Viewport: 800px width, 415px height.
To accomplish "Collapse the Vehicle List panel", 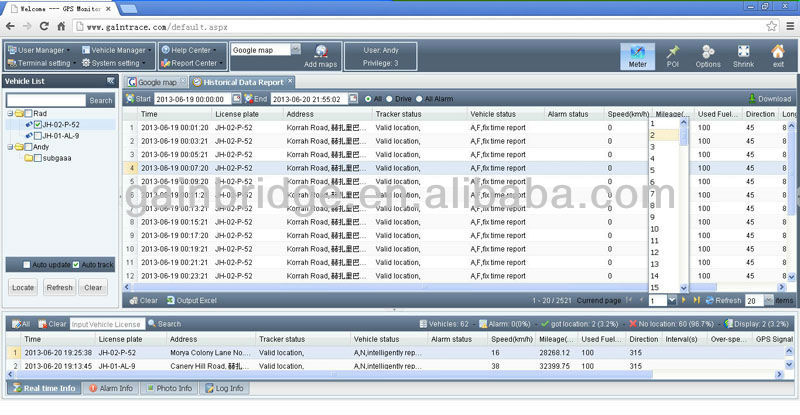I will coord(110,81).
